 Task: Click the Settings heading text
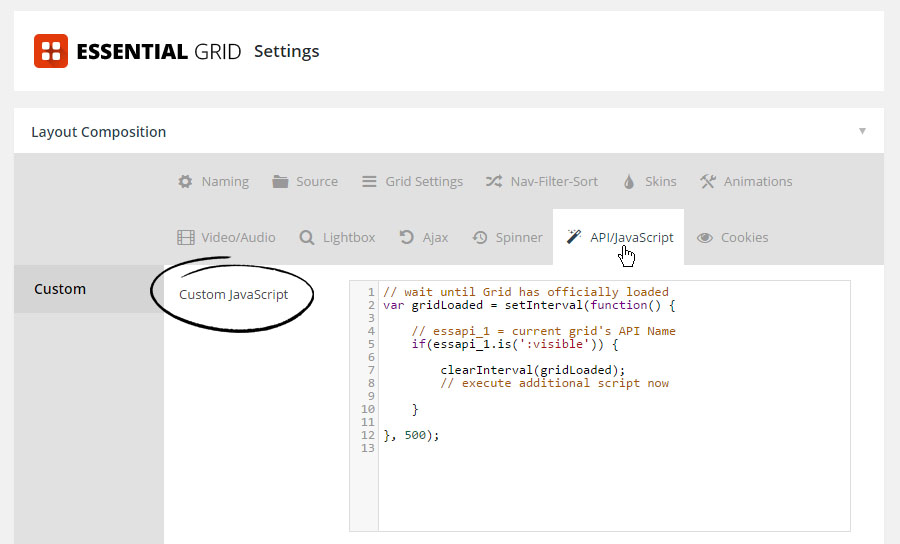[286, 52]
